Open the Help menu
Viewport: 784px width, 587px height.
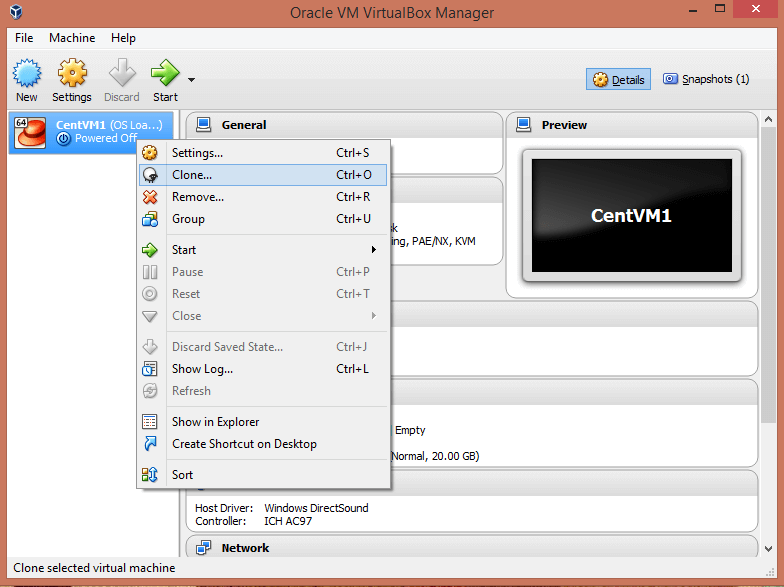[x=123, y=38]
